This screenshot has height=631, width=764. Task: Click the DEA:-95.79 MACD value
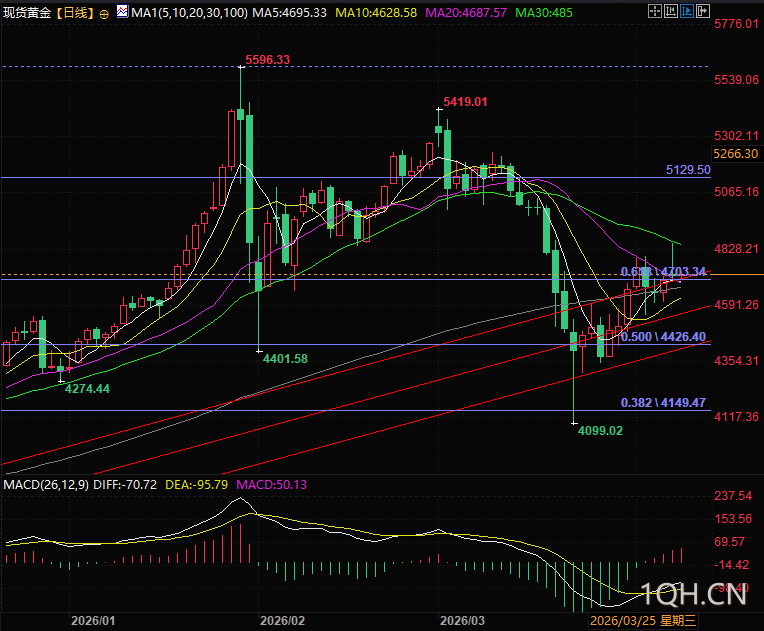click(197, 484)
